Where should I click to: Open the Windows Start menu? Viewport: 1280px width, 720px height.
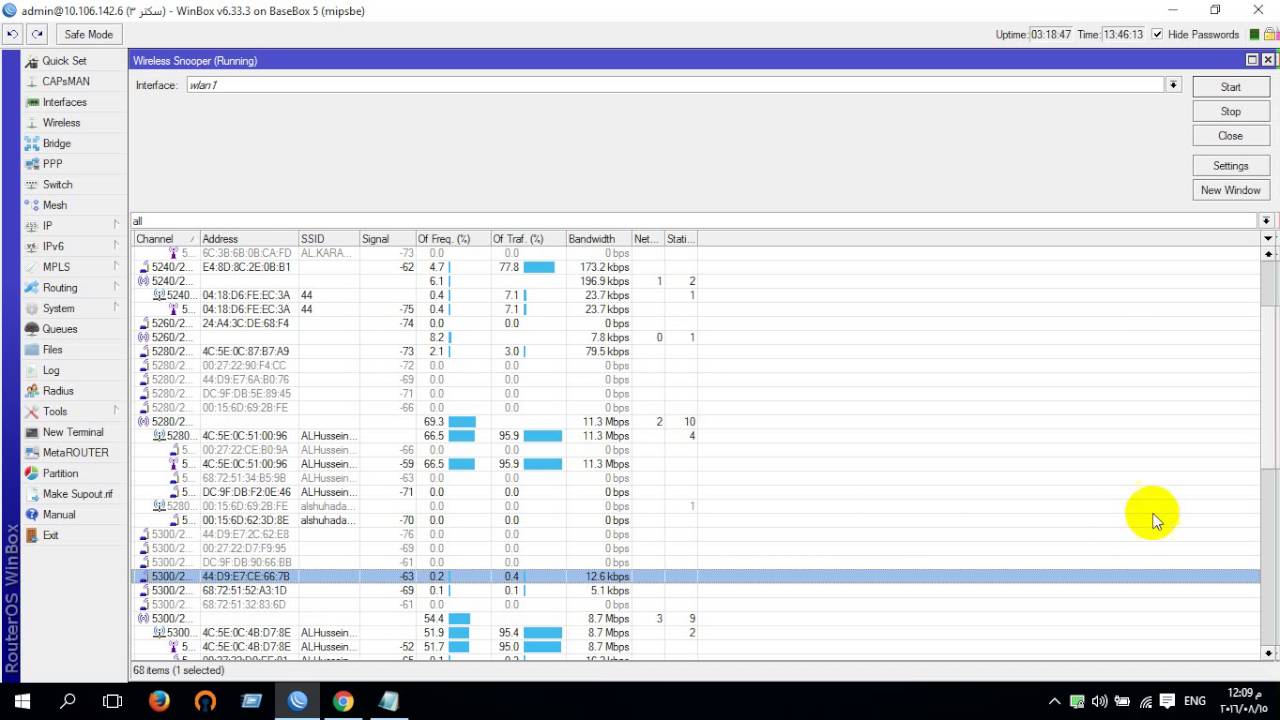22,701
